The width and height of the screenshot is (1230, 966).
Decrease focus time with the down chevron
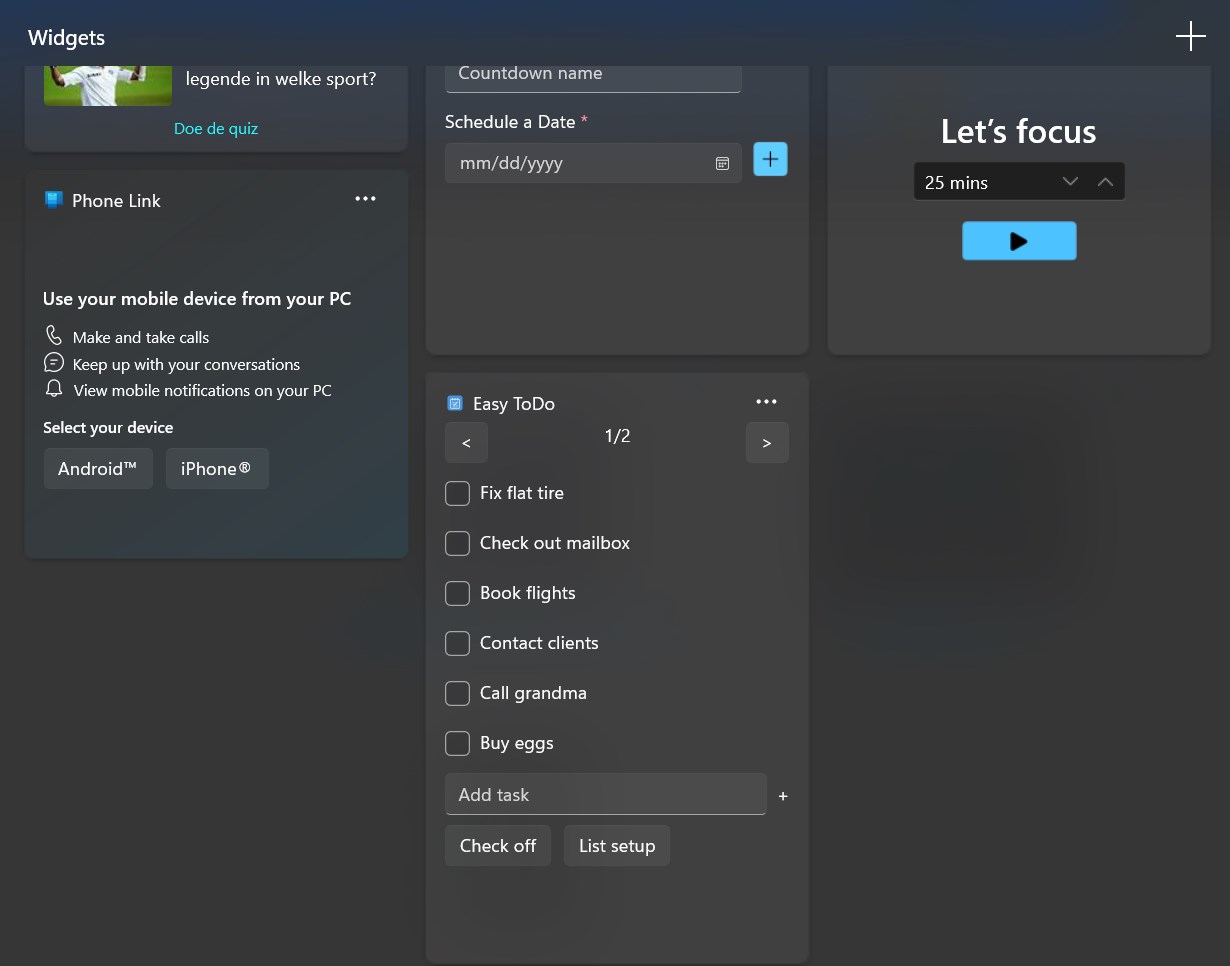coord(1070,181)
